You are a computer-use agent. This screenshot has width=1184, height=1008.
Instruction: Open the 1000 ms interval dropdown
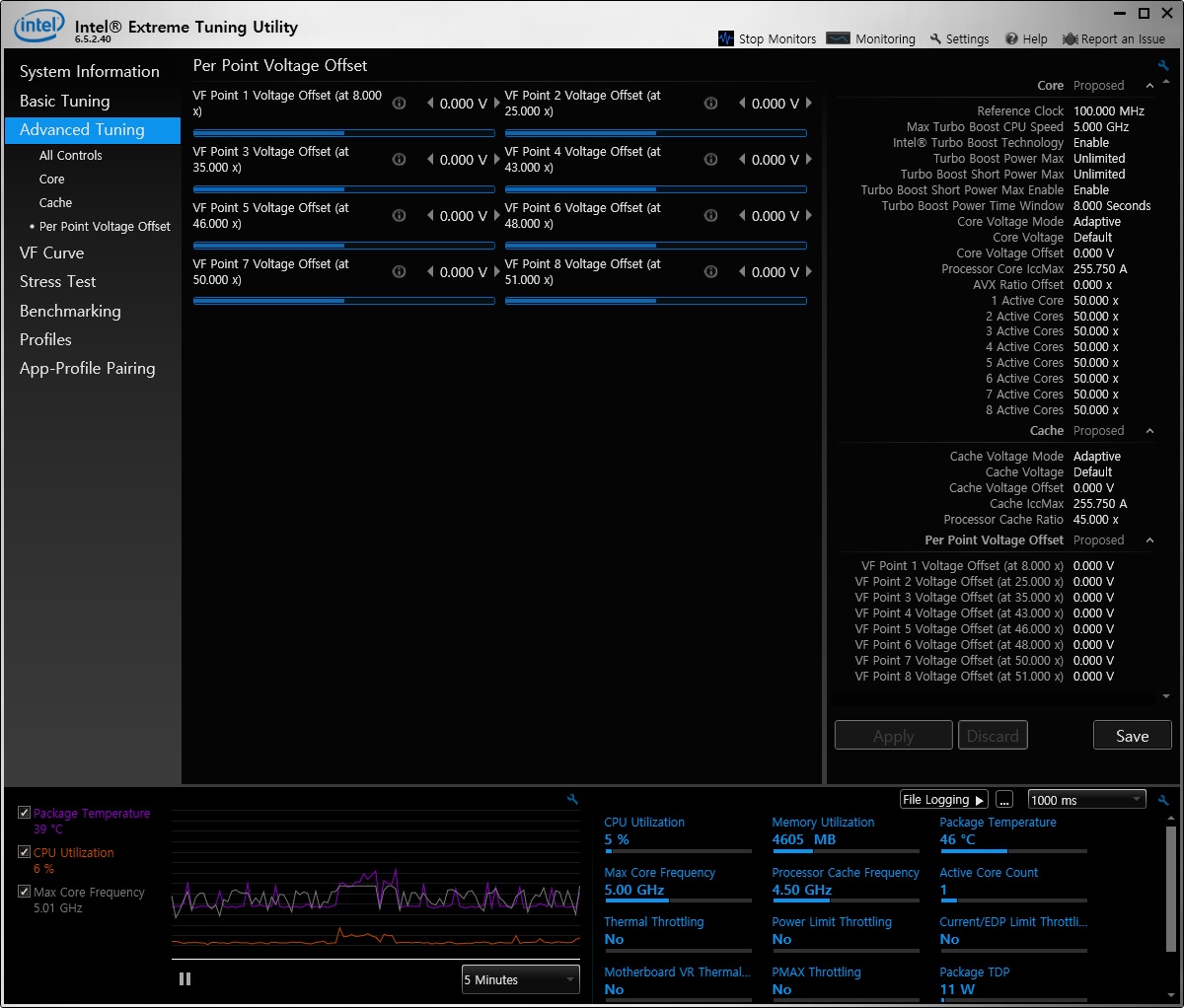point(1086,800)
